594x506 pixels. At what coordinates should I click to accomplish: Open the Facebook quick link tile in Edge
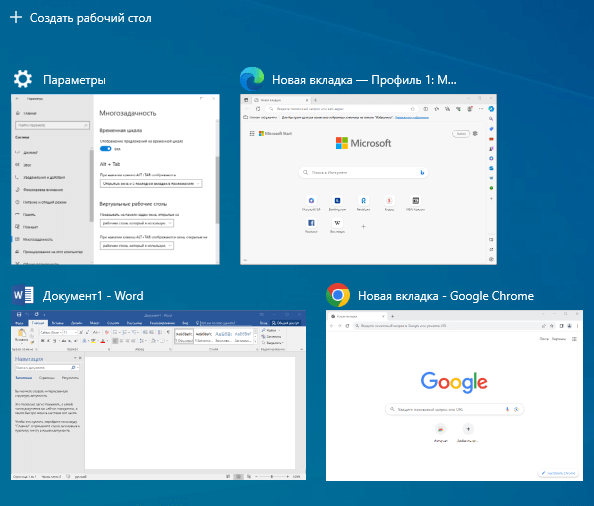tap(311, 223)
